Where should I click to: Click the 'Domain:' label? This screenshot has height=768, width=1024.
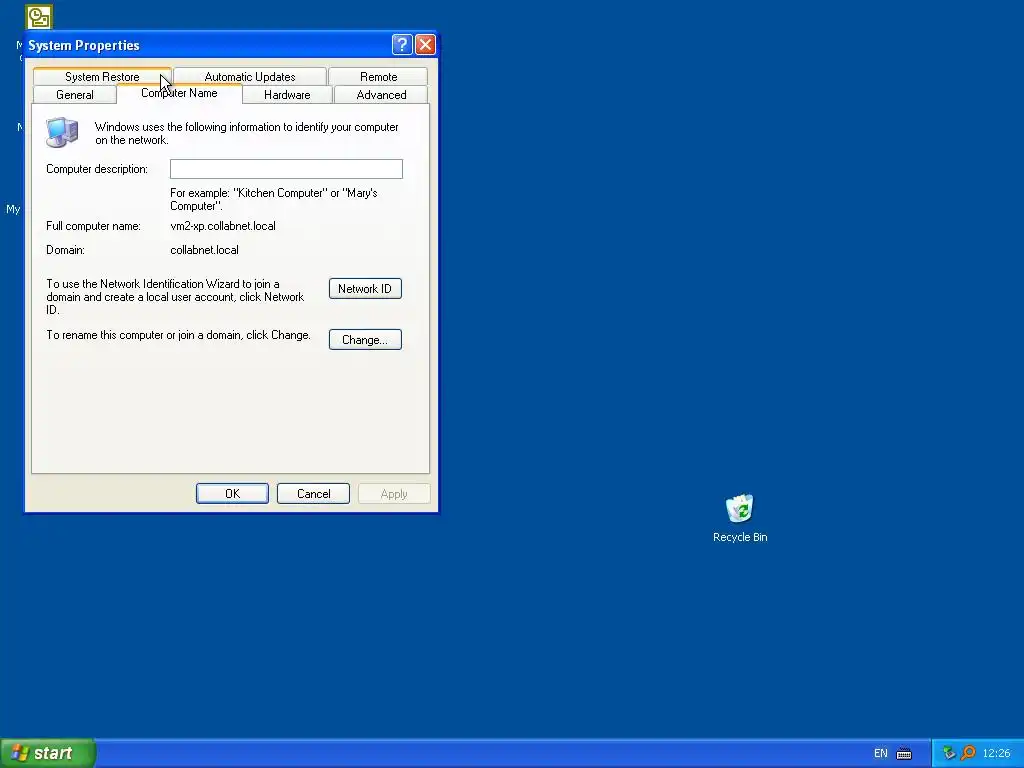(65, 250)
